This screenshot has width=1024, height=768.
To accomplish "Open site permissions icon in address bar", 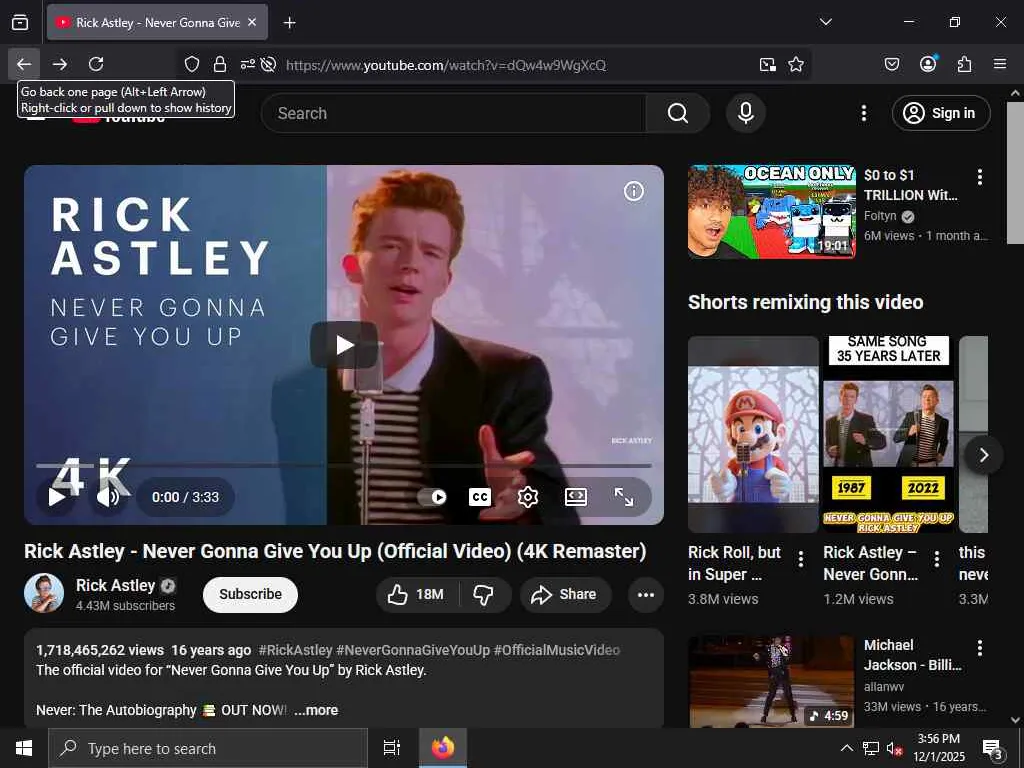I will click(248, 64).
